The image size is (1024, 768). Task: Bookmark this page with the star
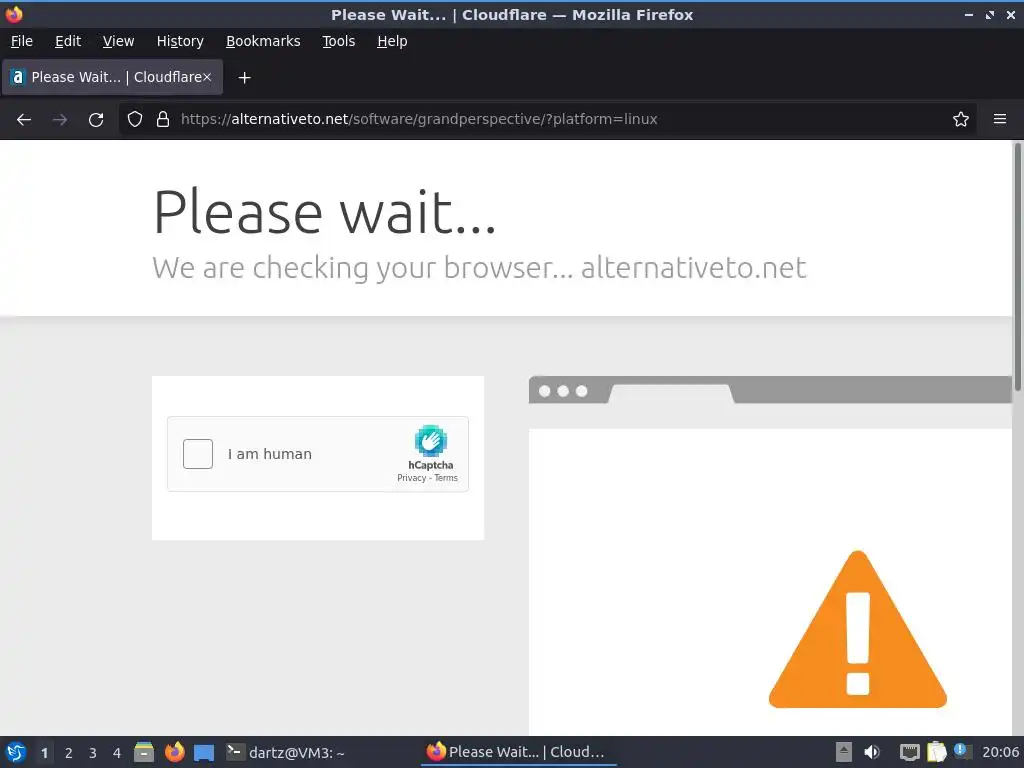961,120
